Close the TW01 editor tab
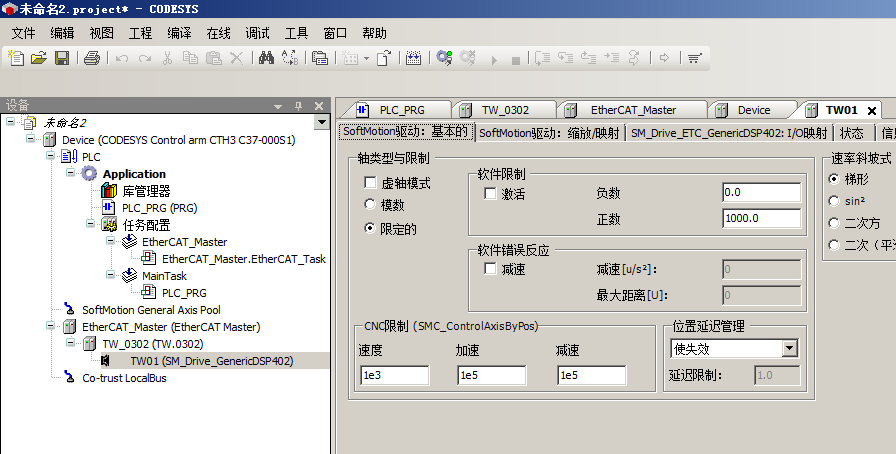This screenshot has width=896, height=454. pyautogui.click(x=872, y=110)
